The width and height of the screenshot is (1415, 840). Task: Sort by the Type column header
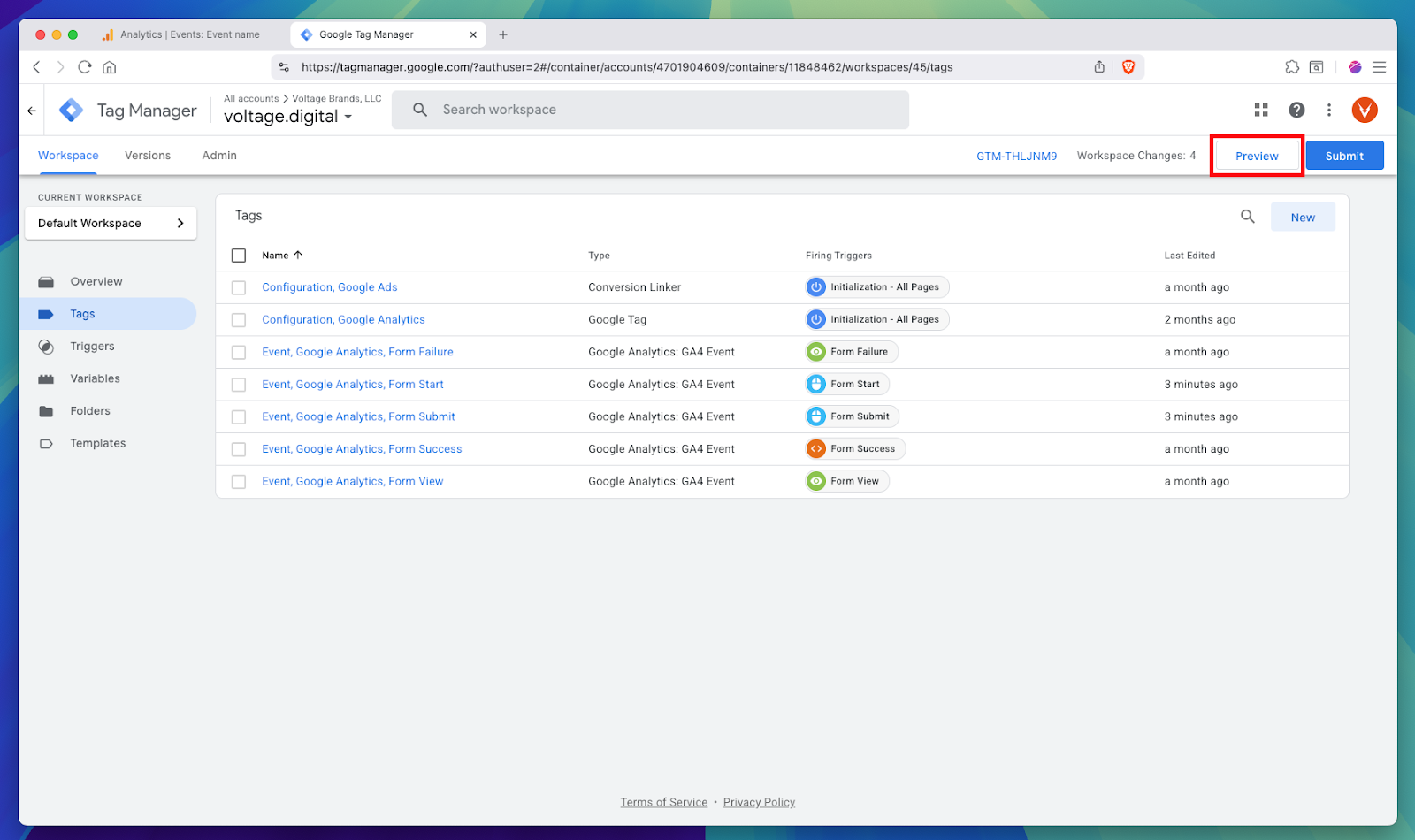[x=599, y=256]
